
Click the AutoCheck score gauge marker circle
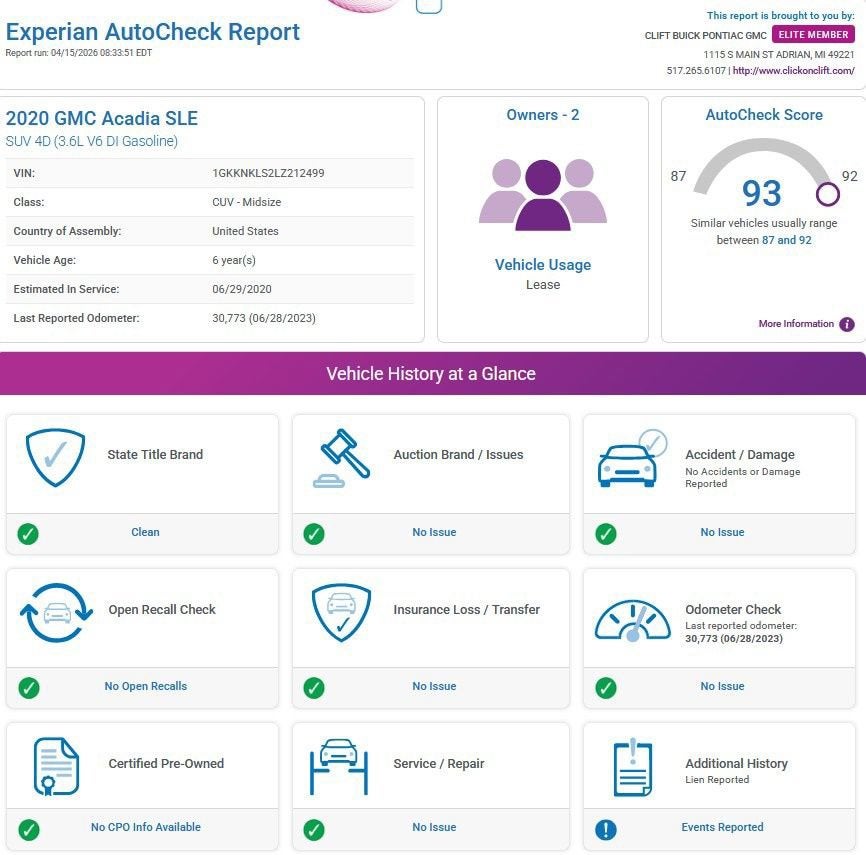click(827, 194)
